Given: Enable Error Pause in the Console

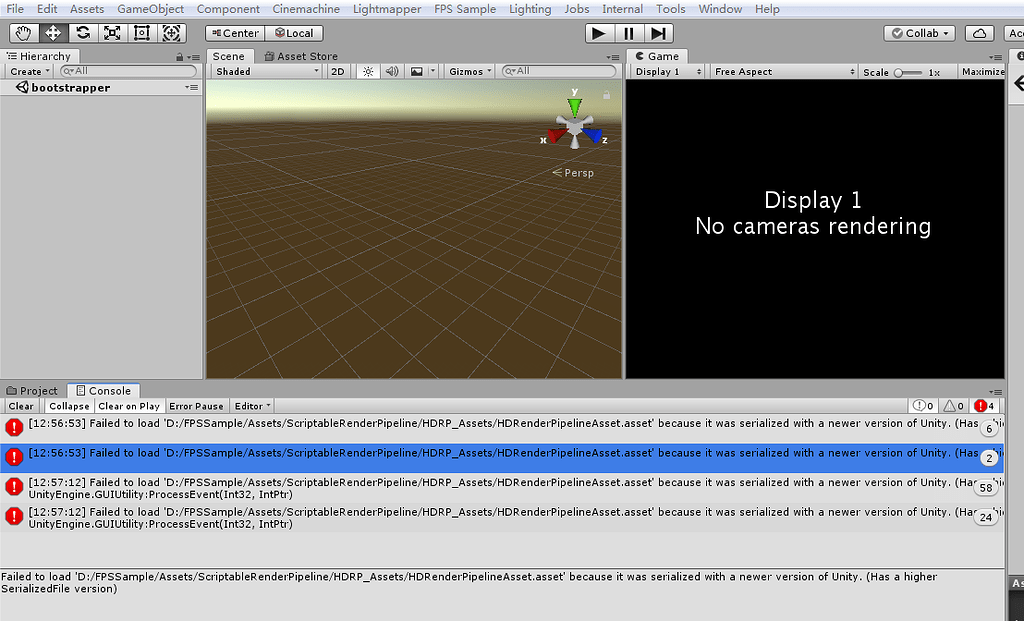Looking at the screenshot, I should pyautogui.click(x=196, y=406).
